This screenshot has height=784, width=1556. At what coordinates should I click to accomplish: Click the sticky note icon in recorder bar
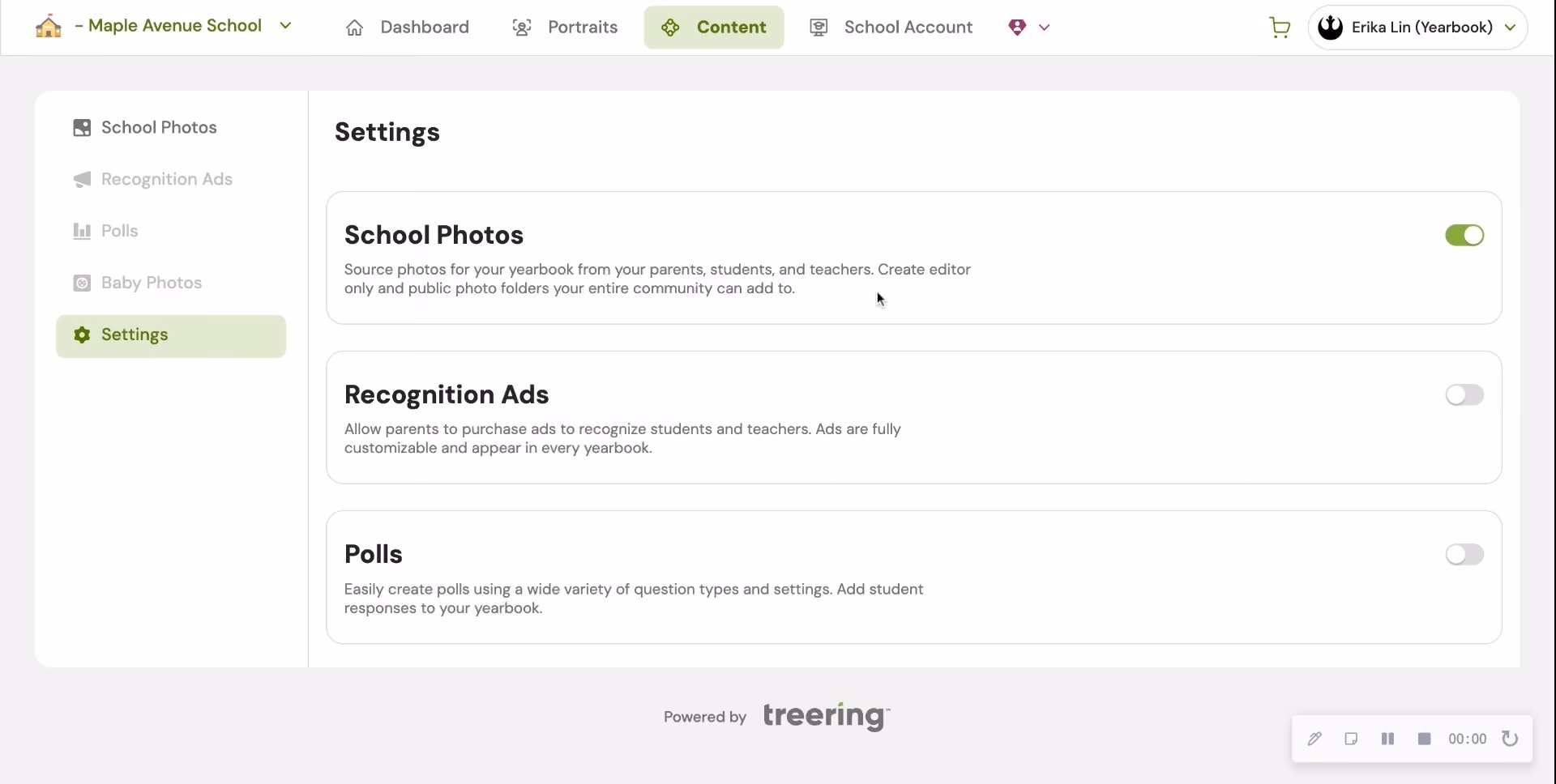(x=1351, y=739)
